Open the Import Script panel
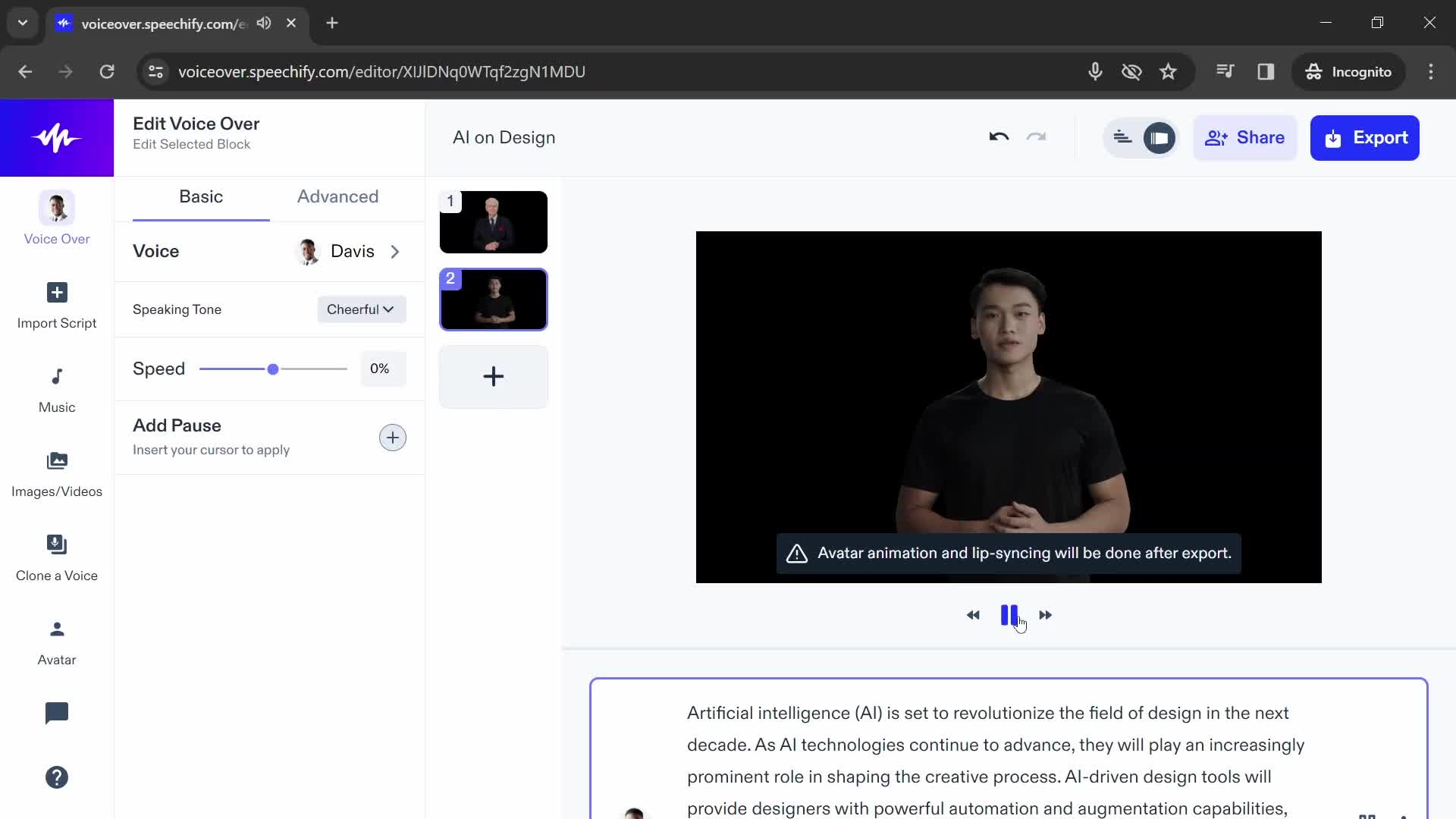This screenshot has height=819, width=1456. (x=57, y=304)
